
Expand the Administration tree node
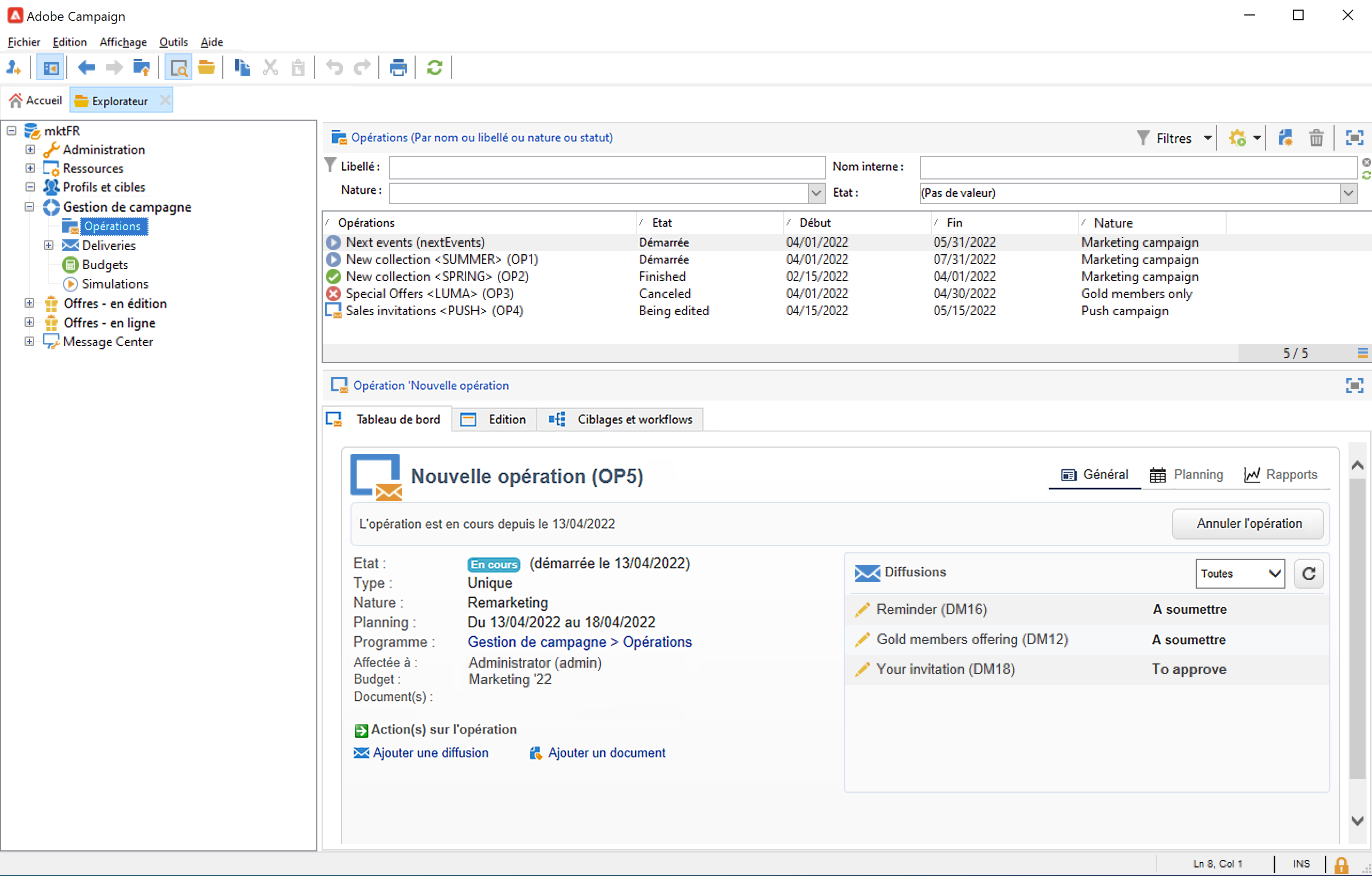[x=30, y=149]
